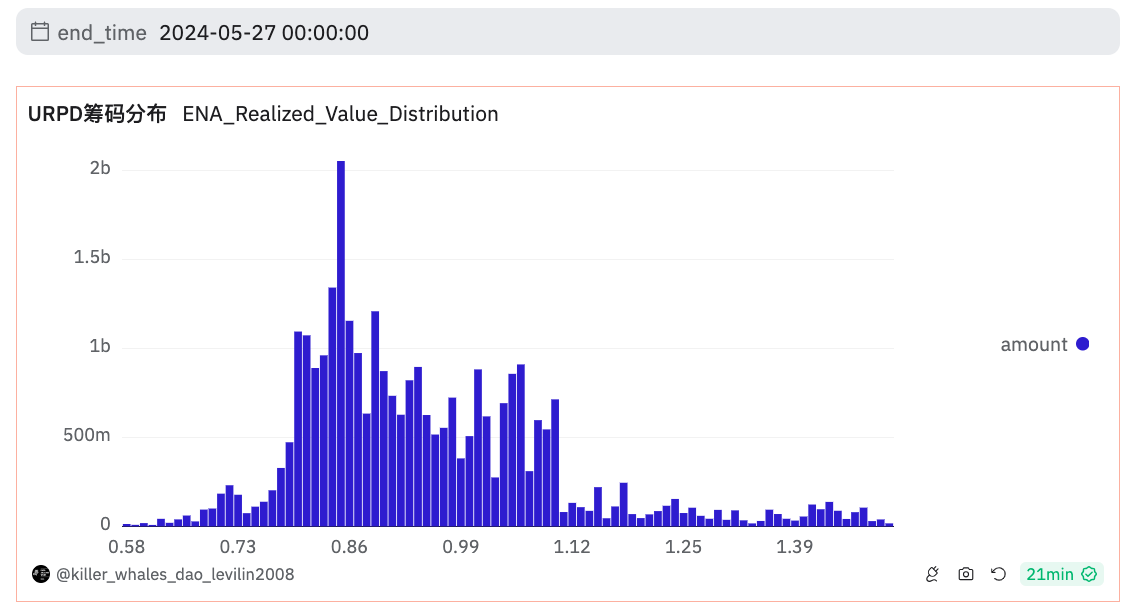This screenshot has width=1130, height=612.
Task: Click the end_time parameter label
Action: click(x=102, y=32)
